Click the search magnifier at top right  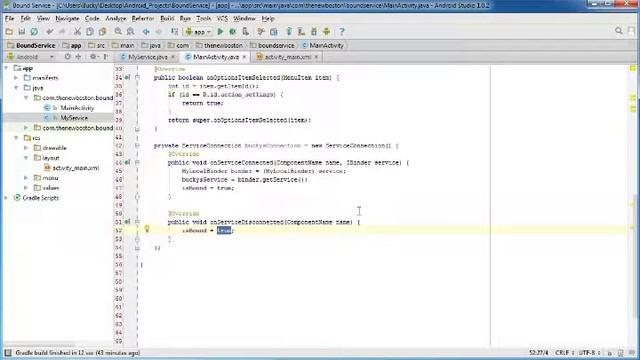tap(619, 31)
